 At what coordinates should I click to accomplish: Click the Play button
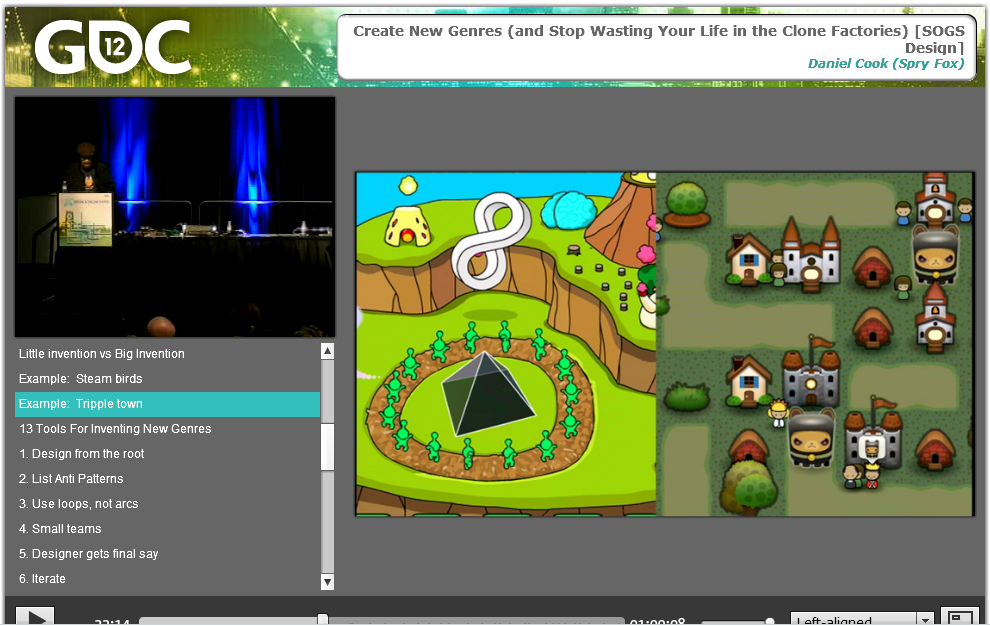click(35, 617)
